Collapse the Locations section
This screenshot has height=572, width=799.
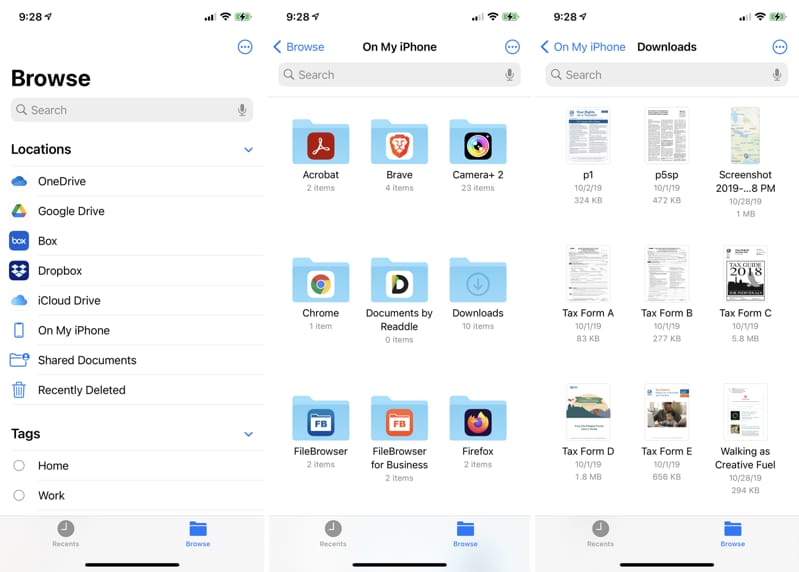click(248, 150)
